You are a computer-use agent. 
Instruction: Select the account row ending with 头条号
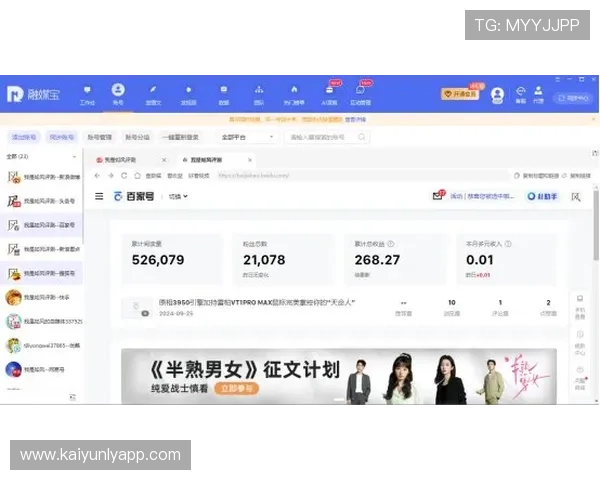41,201
